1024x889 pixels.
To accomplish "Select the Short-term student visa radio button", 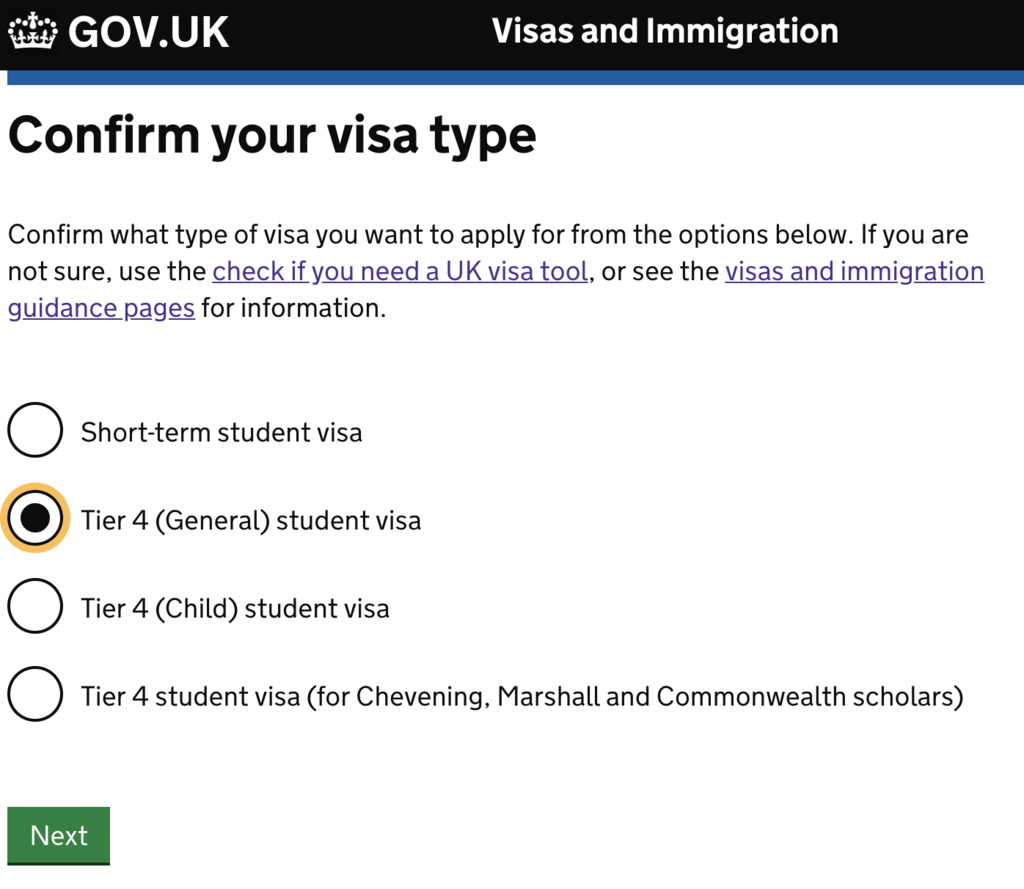I will pyautogui.click(x=35, y=430).
